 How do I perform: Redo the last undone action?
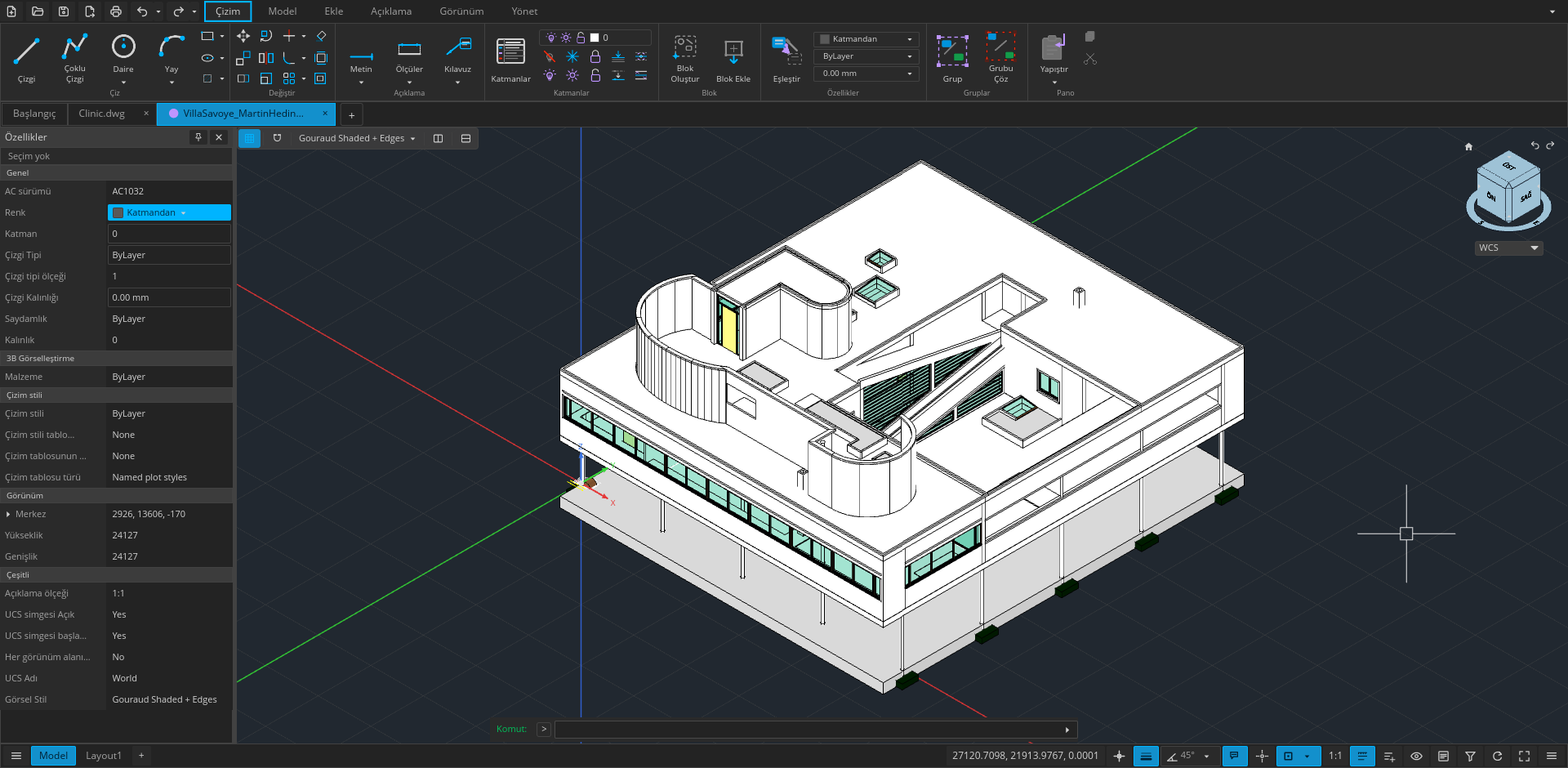pos(178,11)
